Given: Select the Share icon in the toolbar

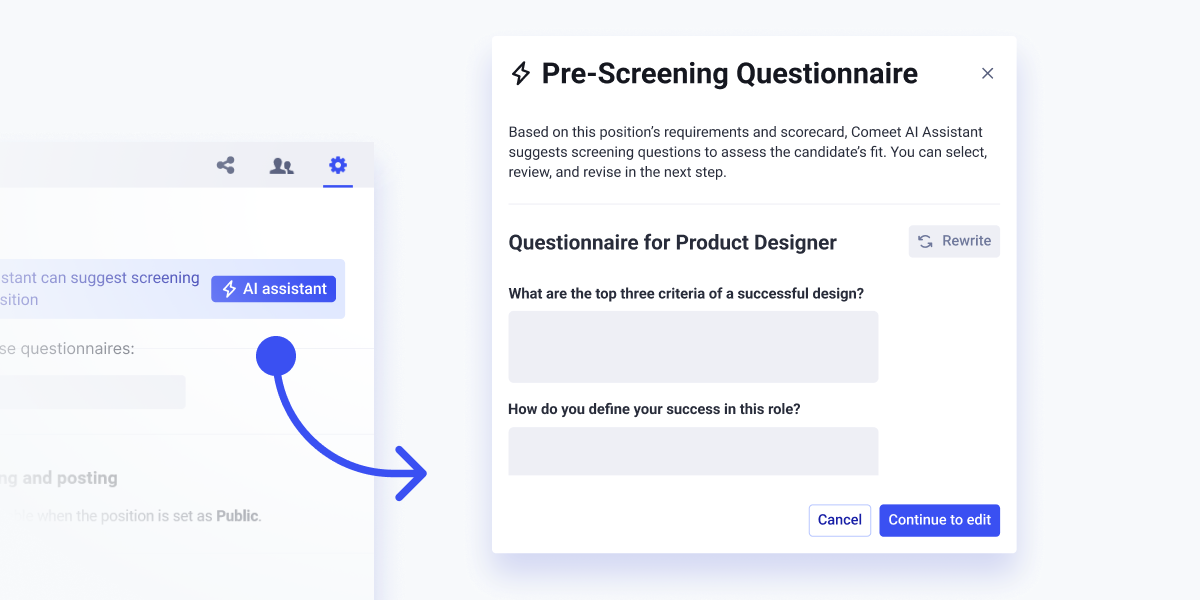Looking at the screenshot, I should [225, 165].
